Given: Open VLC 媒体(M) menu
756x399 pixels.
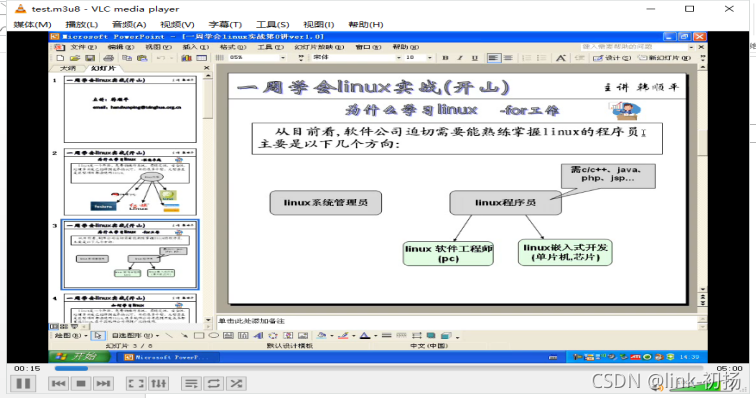Looking at the screenshot, I should tap(32, 25).
